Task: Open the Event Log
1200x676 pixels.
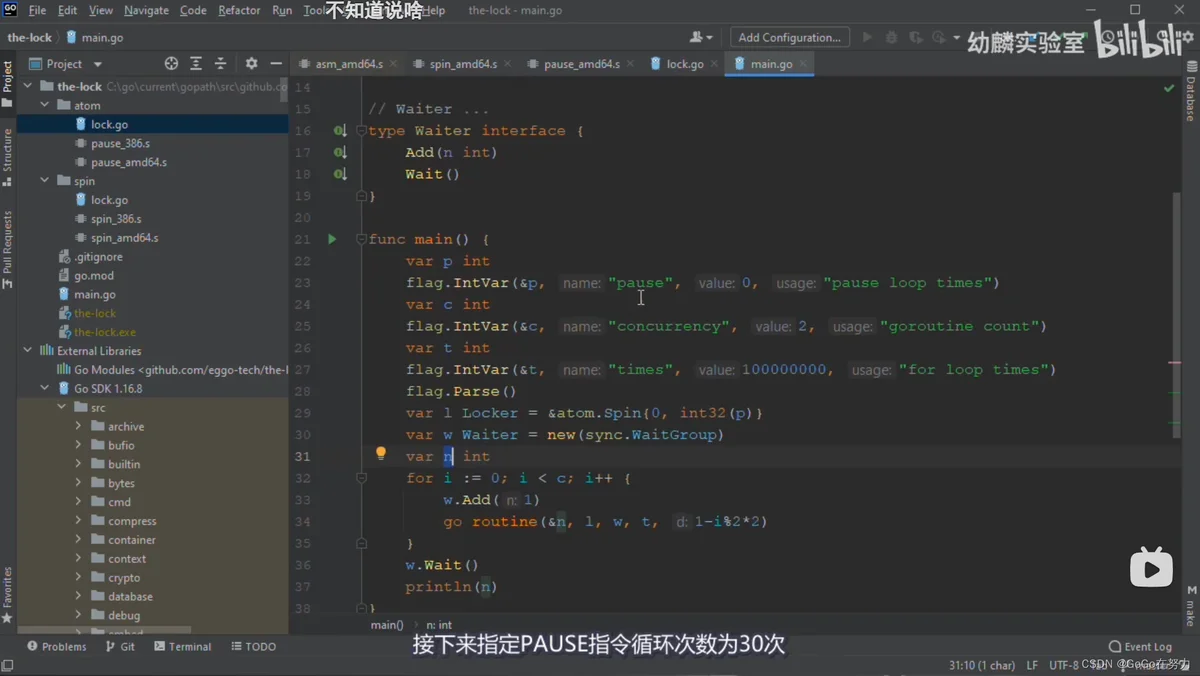Action: tap(1140, 647)
